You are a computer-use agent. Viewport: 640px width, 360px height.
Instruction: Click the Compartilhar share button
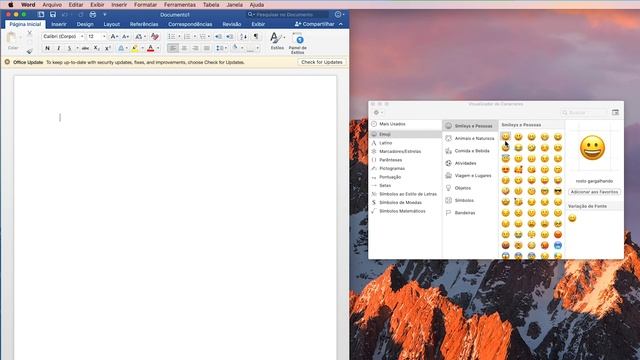314,24
